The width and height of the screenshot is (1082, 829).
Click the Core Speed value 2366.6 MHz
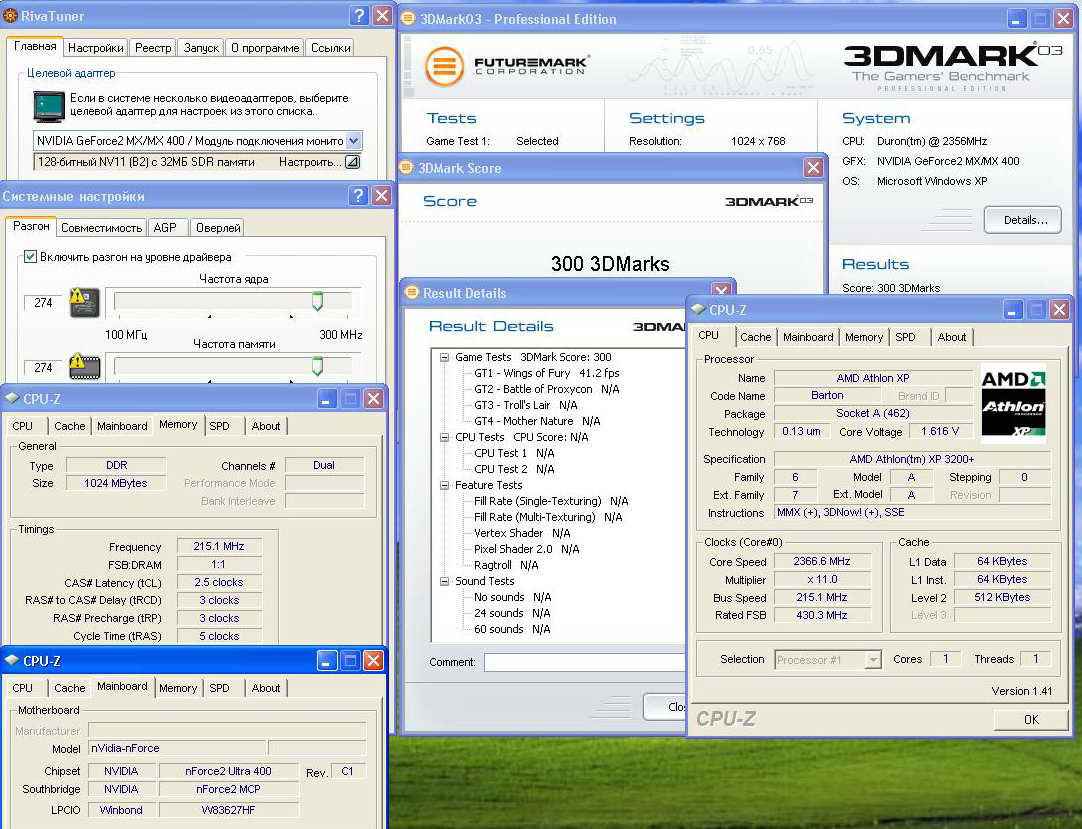pos(821,561)
